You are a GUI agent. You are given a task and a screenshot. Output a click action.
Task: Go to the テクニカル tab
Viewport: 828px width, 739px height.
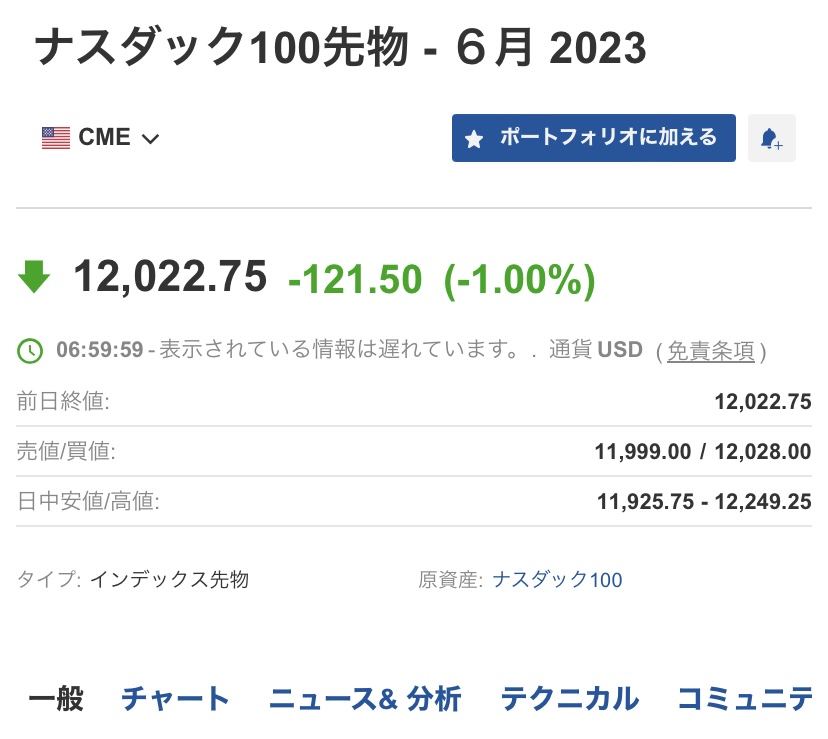tap(570, 698)
